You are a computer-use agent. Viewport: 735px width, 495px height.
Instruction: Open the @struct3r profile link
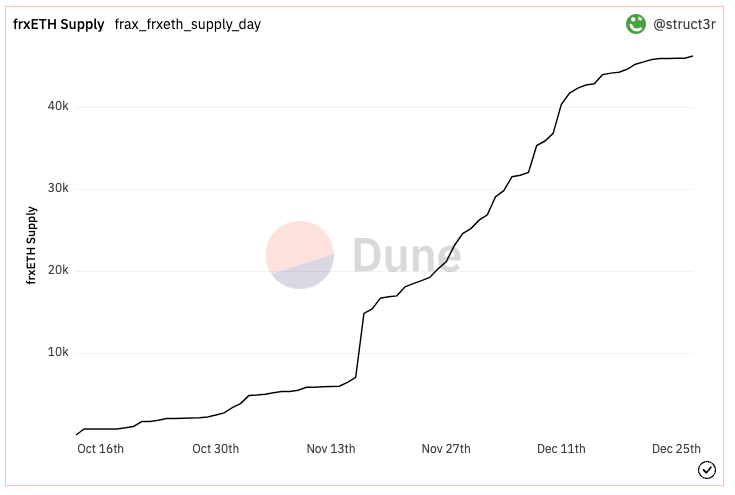685,24
